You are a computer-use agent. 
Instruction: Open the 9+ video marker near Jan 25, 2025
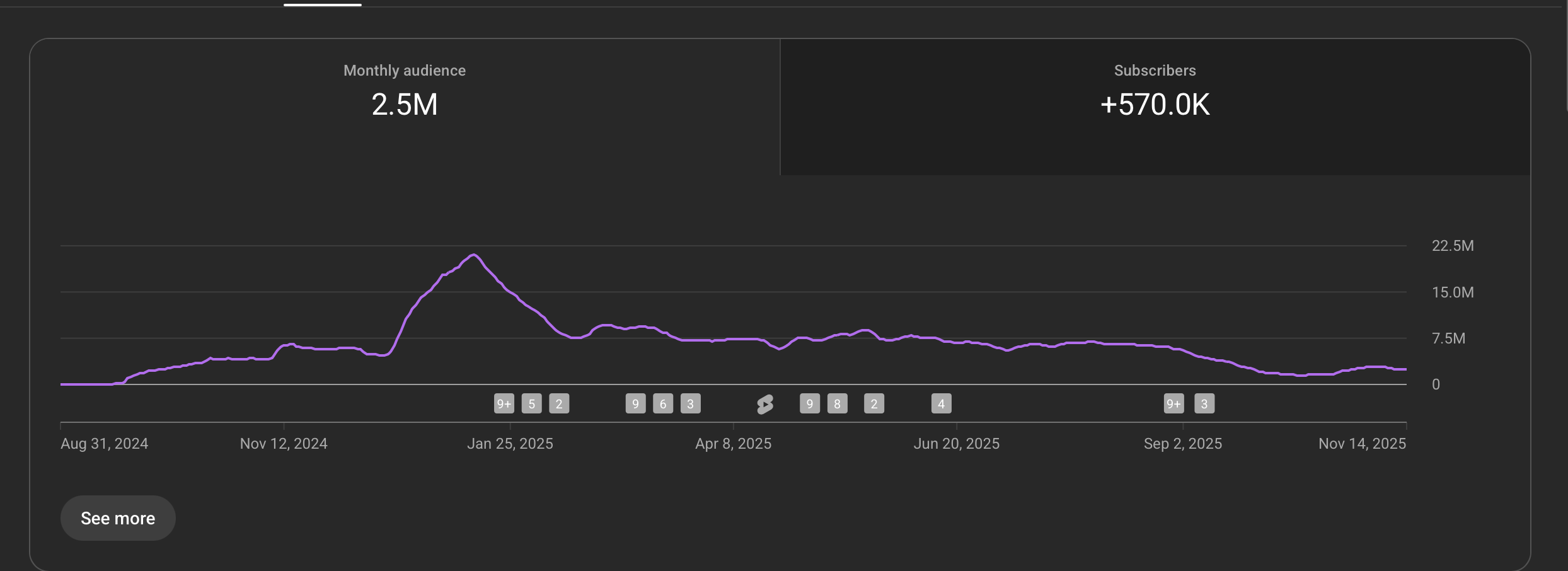point(504,404)
